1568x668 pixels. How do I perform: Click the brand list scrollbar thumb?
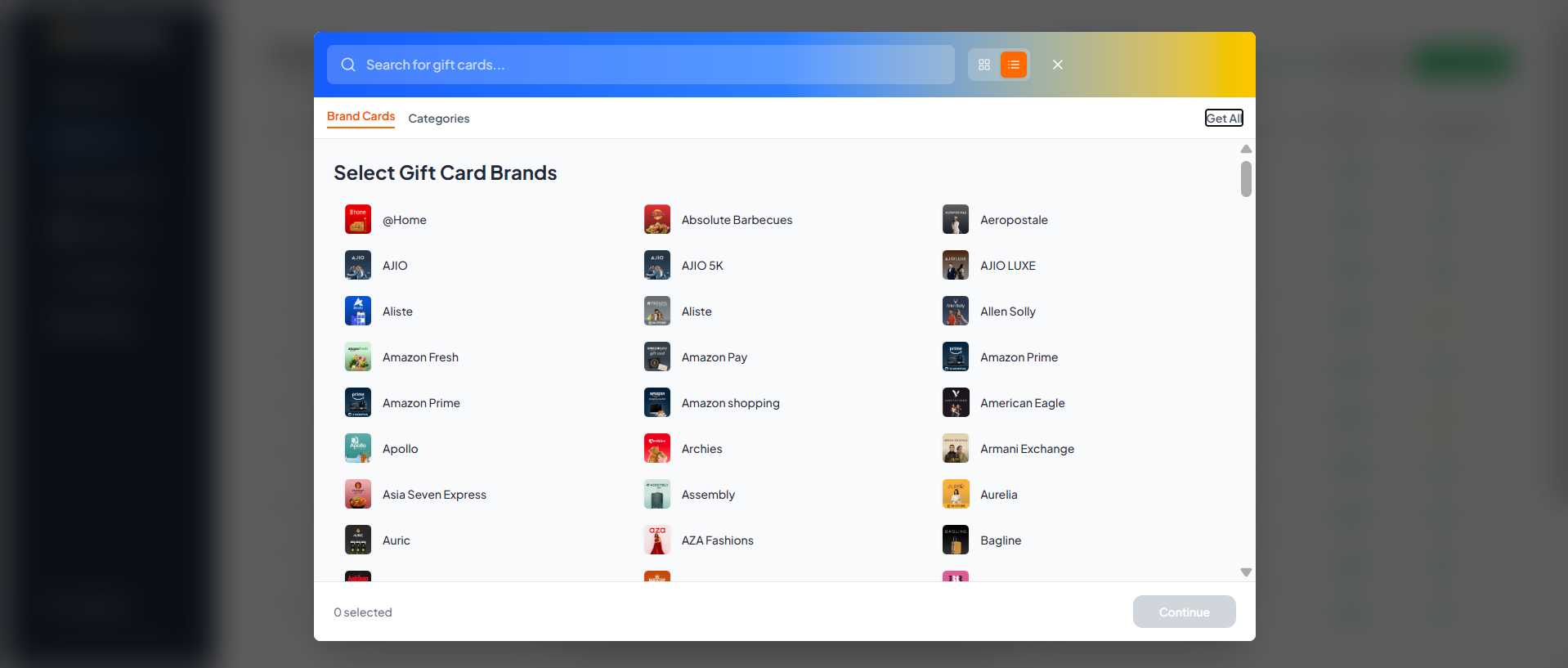tap(1246, 179)
